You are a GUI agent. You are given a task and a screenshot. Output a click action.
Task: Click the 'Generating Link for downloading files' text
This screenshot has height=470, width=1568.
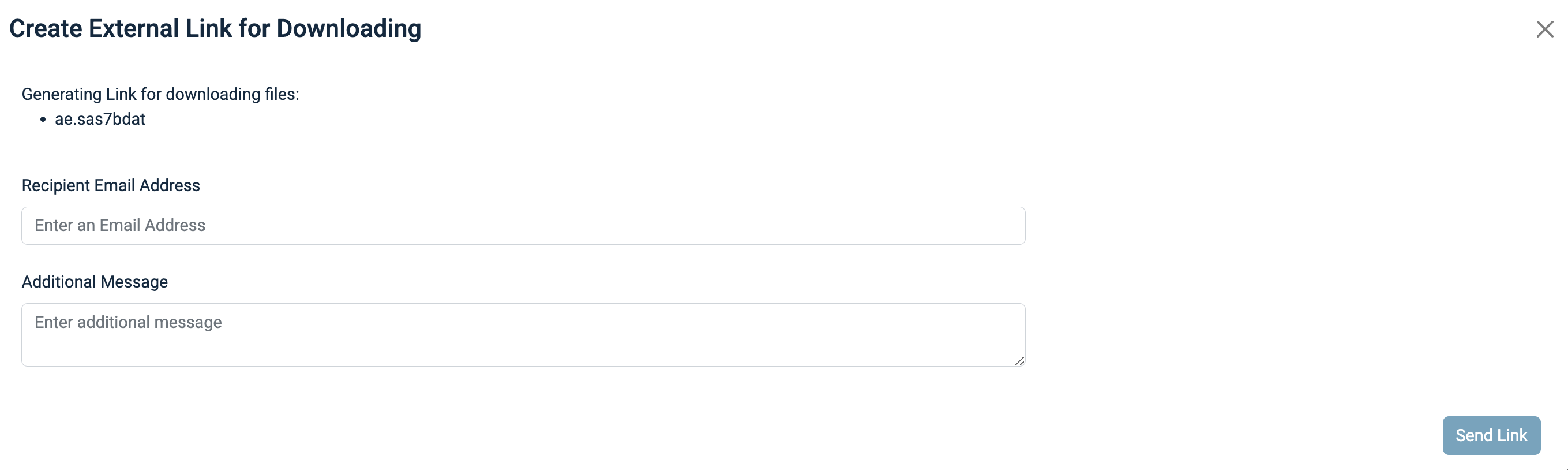pyautogui.click(x=160, y=95)
